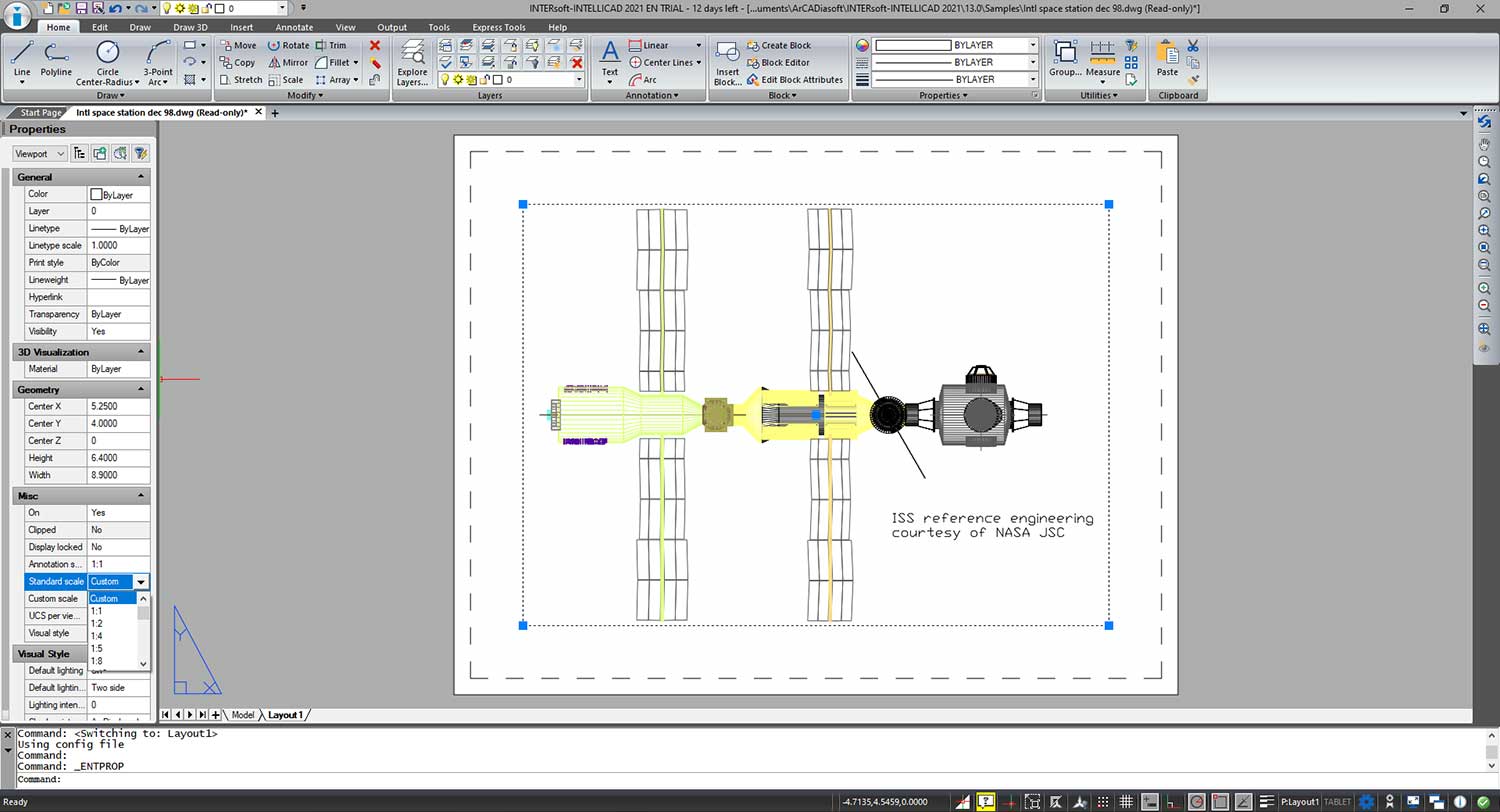Image resolution: width=1500 pixels, height=812 pixels.
Task: Click the Create Block button
Action: (x=785, y=45)
